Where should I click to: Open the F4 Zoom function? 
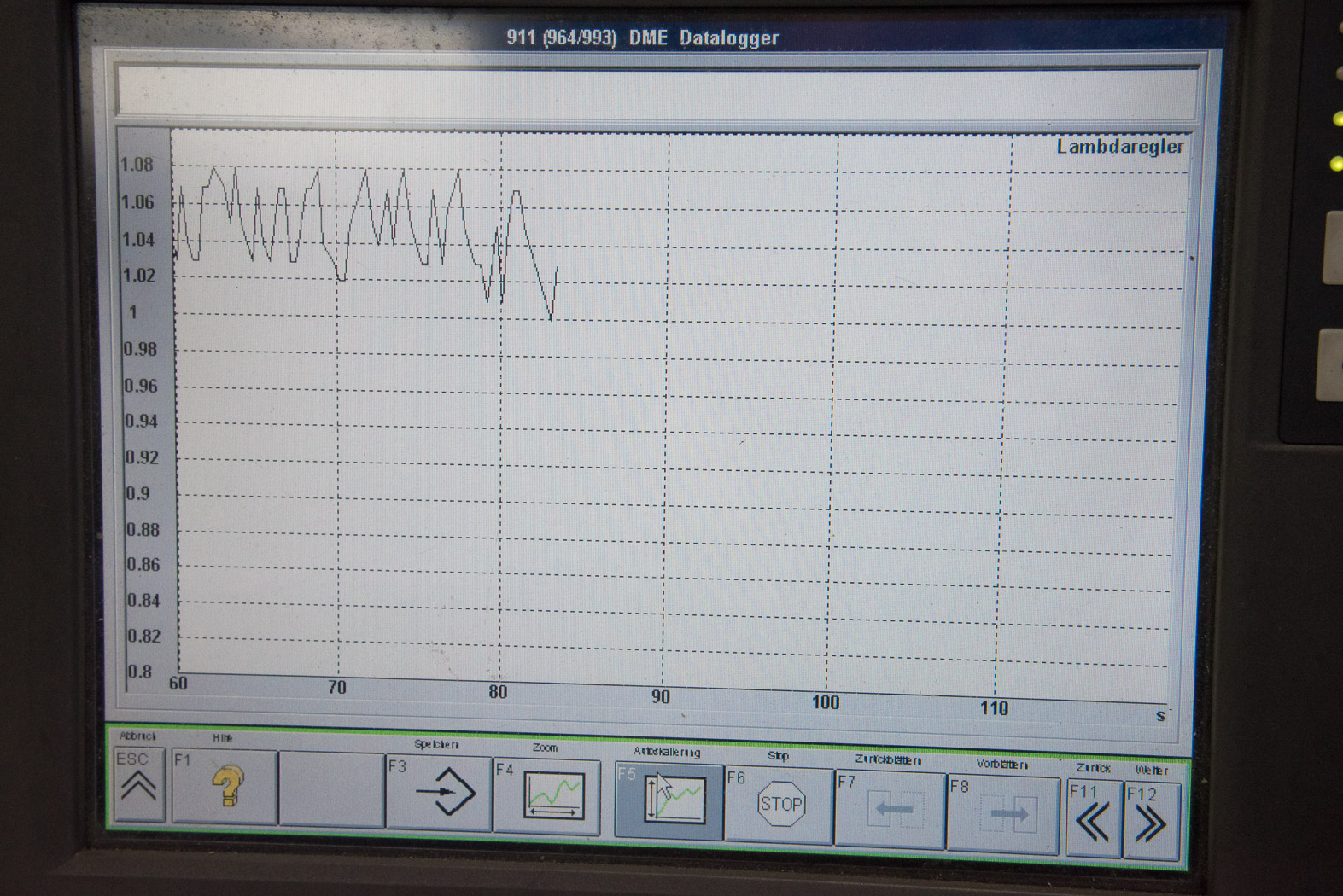coord(546,796)
